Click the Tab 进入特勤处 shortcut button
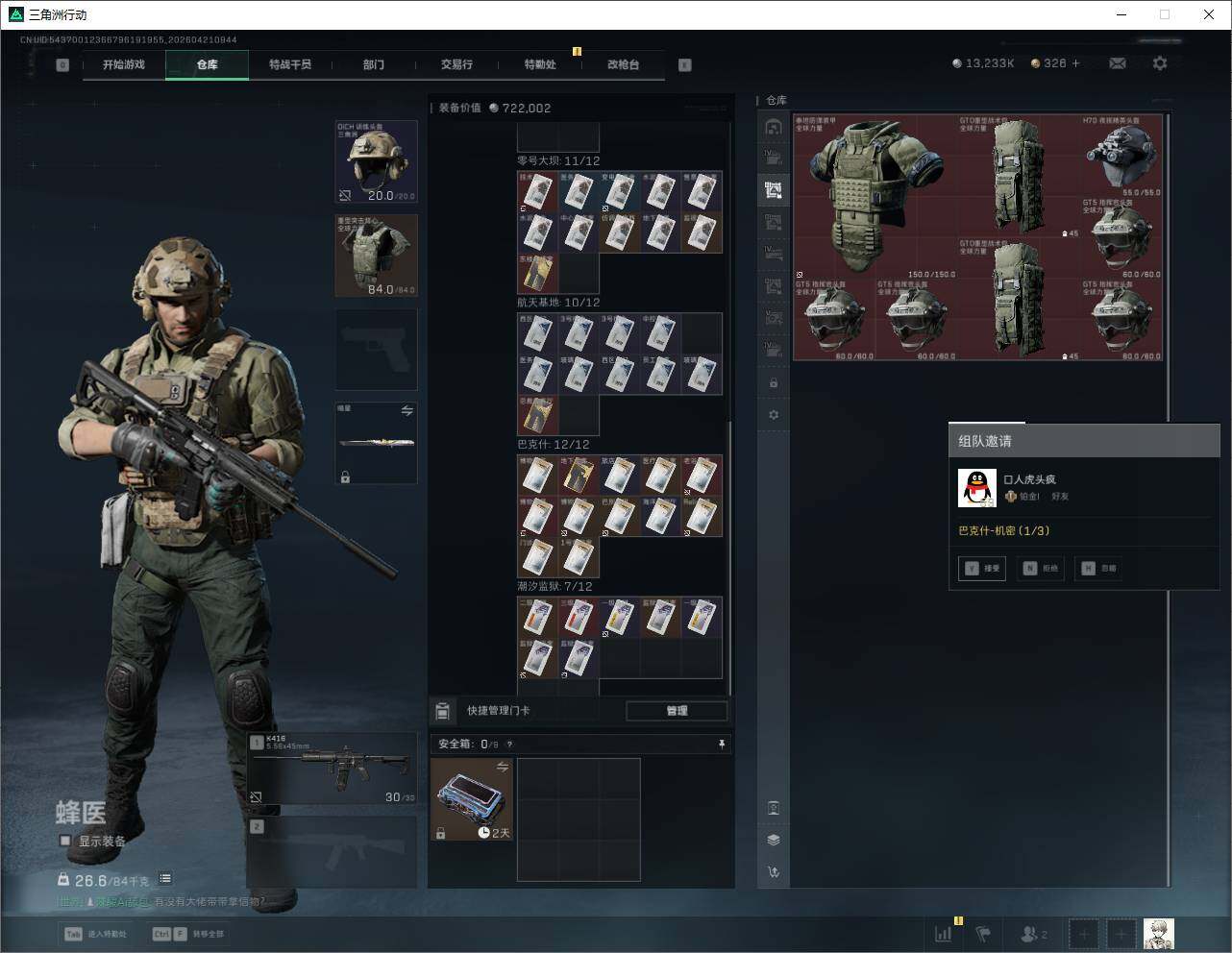Screen dimensions: 1232x953 point(95,934)
